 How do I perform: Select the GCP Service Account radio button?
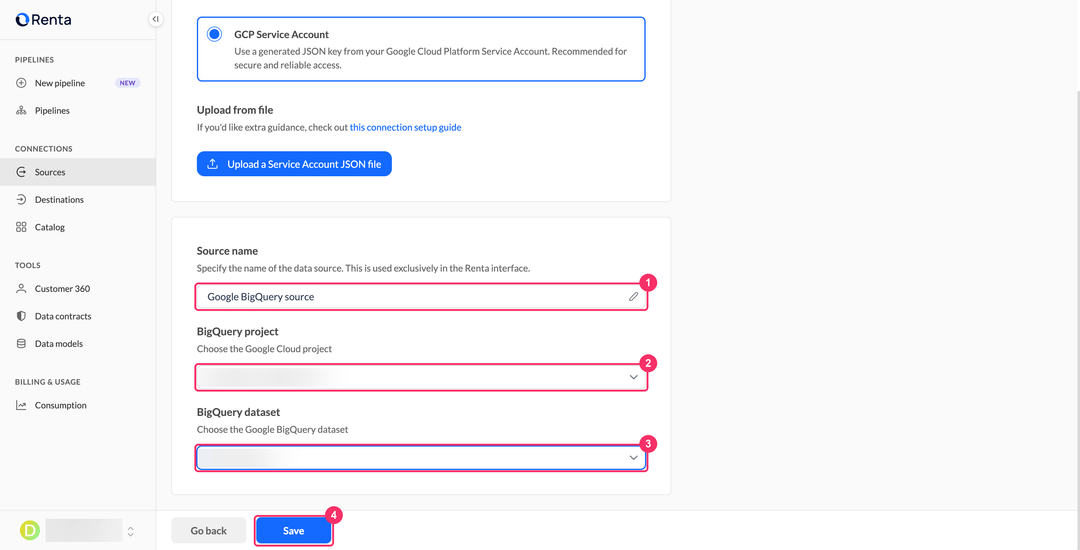(x=215, y=34)
